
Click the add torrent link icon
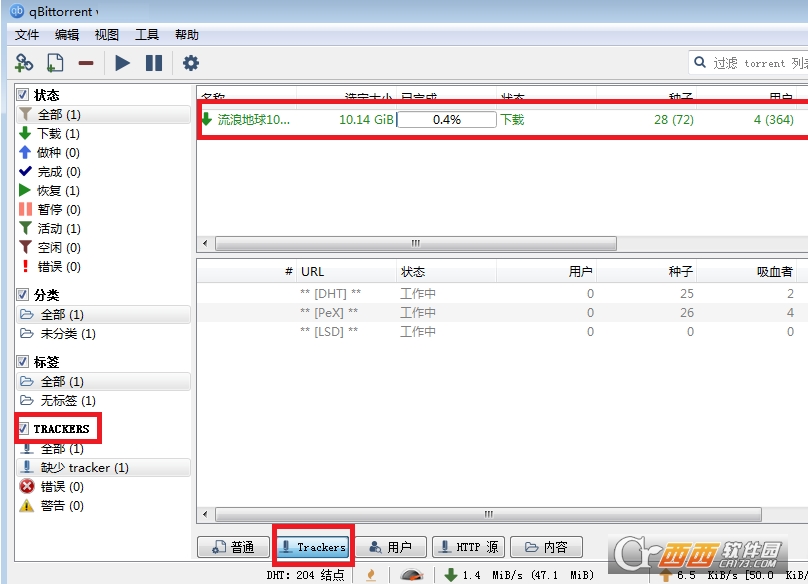click(24, 63)
